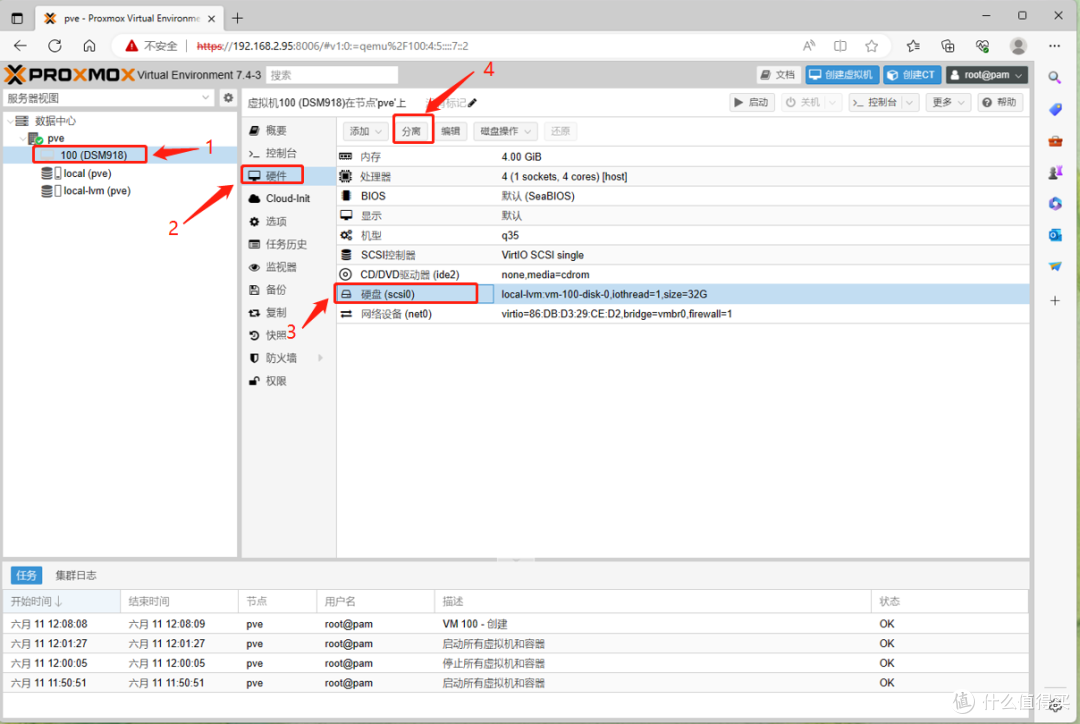The image size is (1080, 724).
Task: Click the browser address bar URL
Action: click(x=333, y=45)
